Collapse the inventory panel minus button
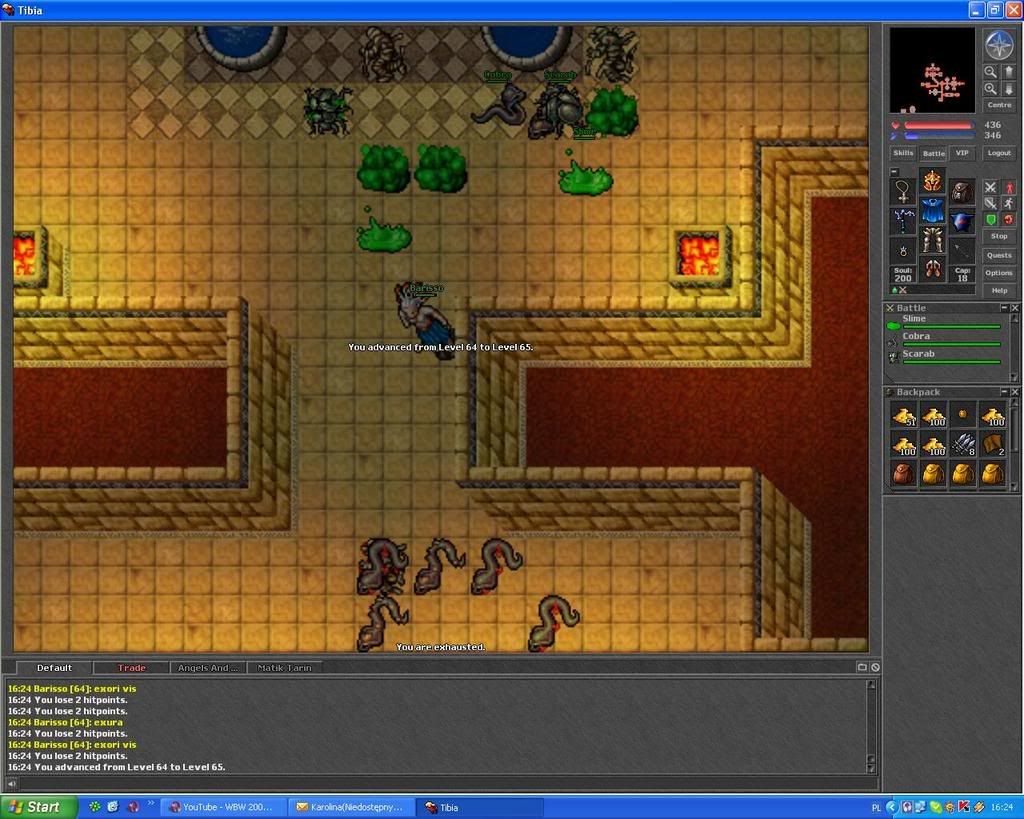Image resolution: width=1024 pixels, height=819 pixels. 895,172
